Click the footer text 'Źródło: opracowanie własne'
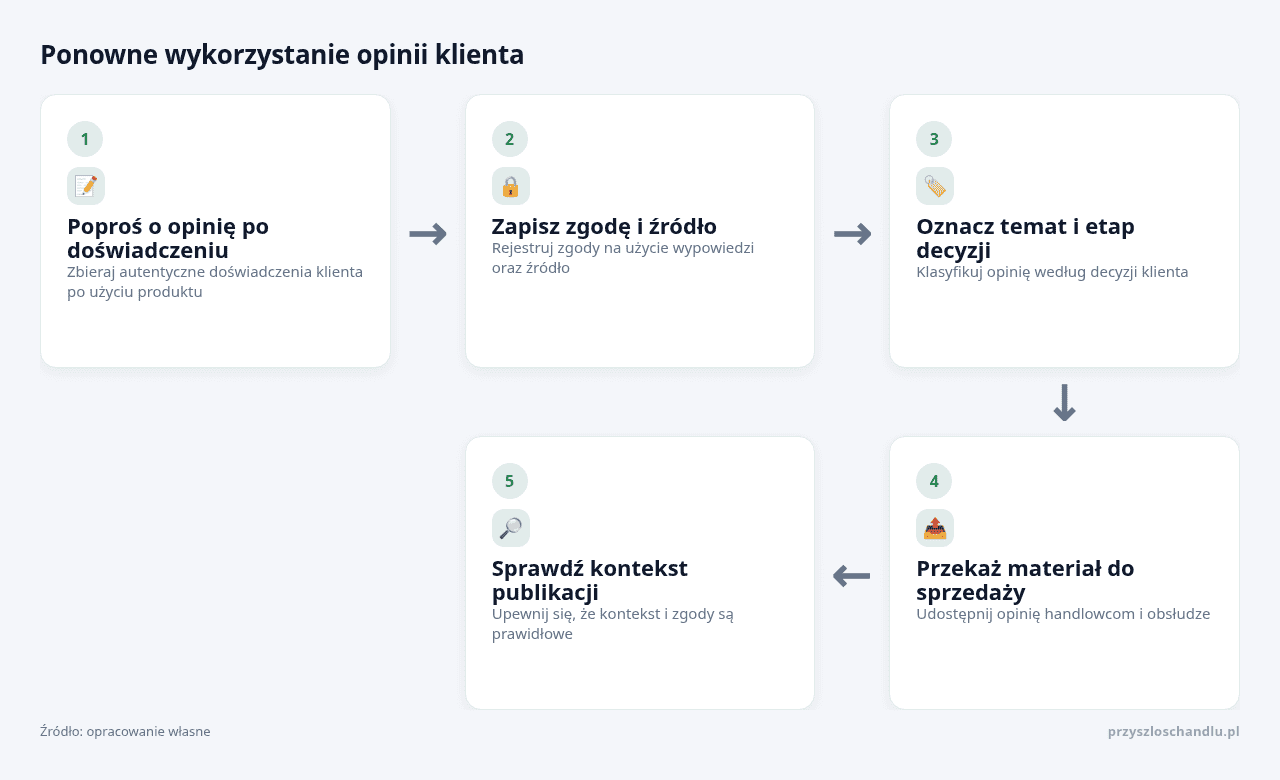 (x=125, y=731)
